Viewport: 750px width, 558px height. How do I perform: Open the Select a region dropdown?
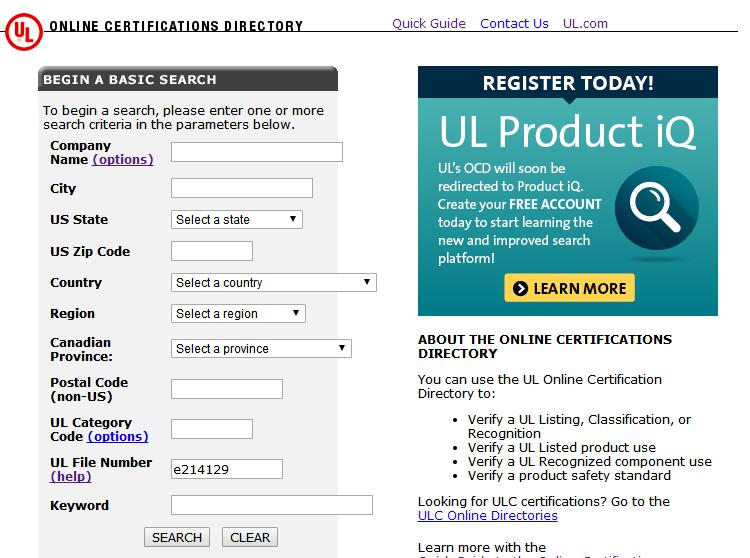coord(238,314)
